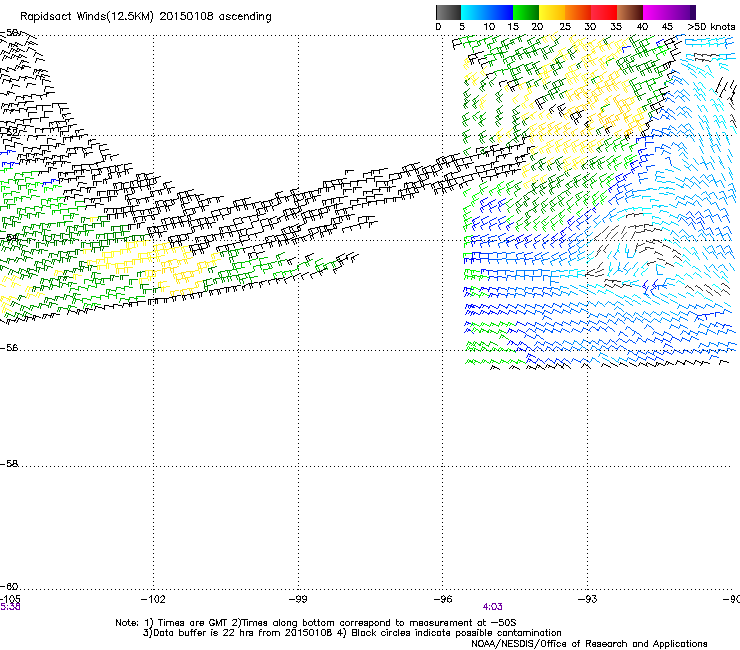Click the 'Rapidscat Winds(12.5KM) 20150108 ascending' title
The height and width of the screenshot is (650, 740).
tap(146, 17)
